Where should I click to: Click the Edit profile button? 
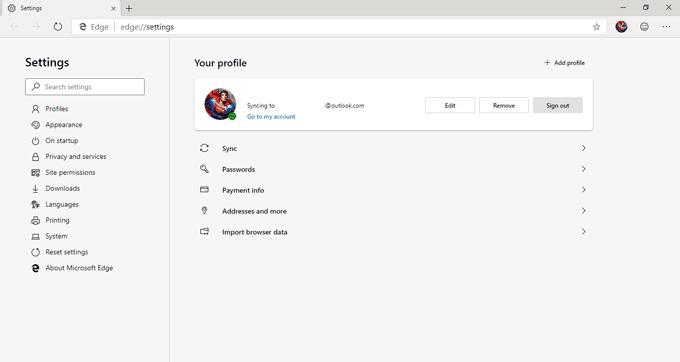click(x=450, y=105)
